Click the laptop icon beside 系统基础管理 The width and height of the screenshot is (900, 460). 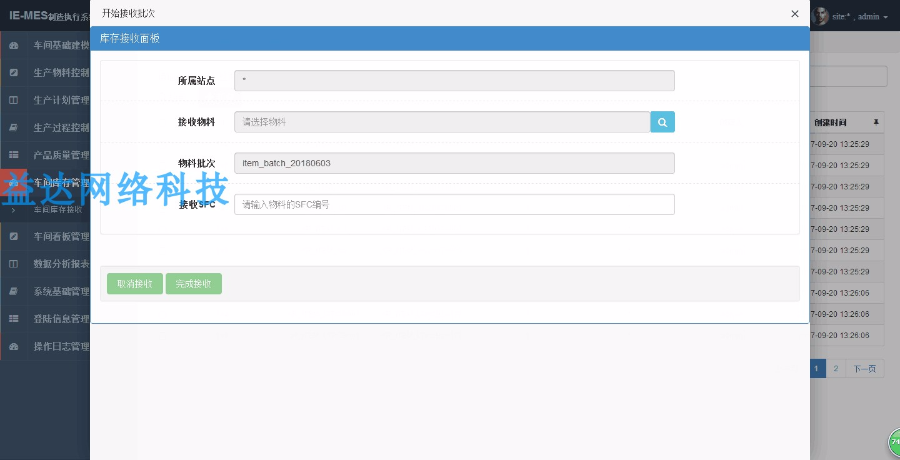[x=14, y=292]
